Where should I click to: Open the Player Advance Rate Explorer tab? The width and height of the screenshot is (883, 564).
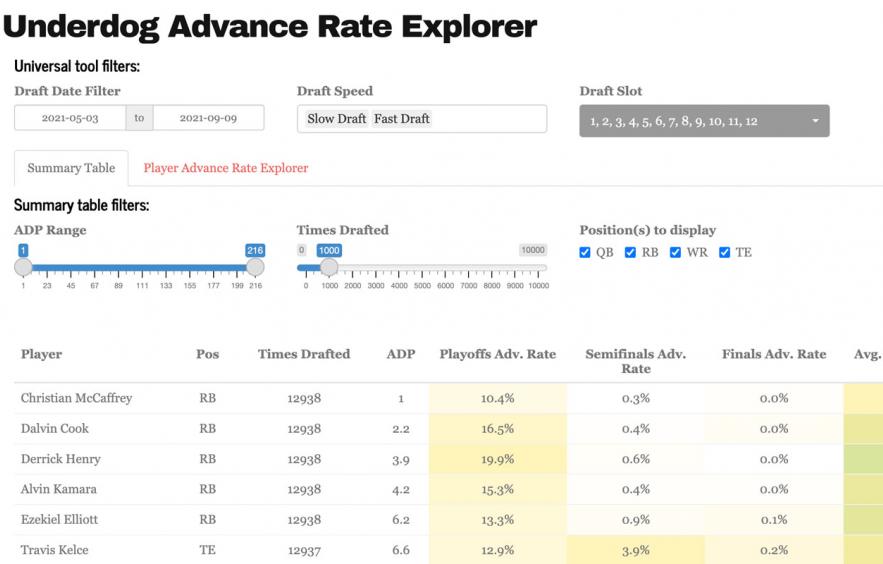point(226,168)
